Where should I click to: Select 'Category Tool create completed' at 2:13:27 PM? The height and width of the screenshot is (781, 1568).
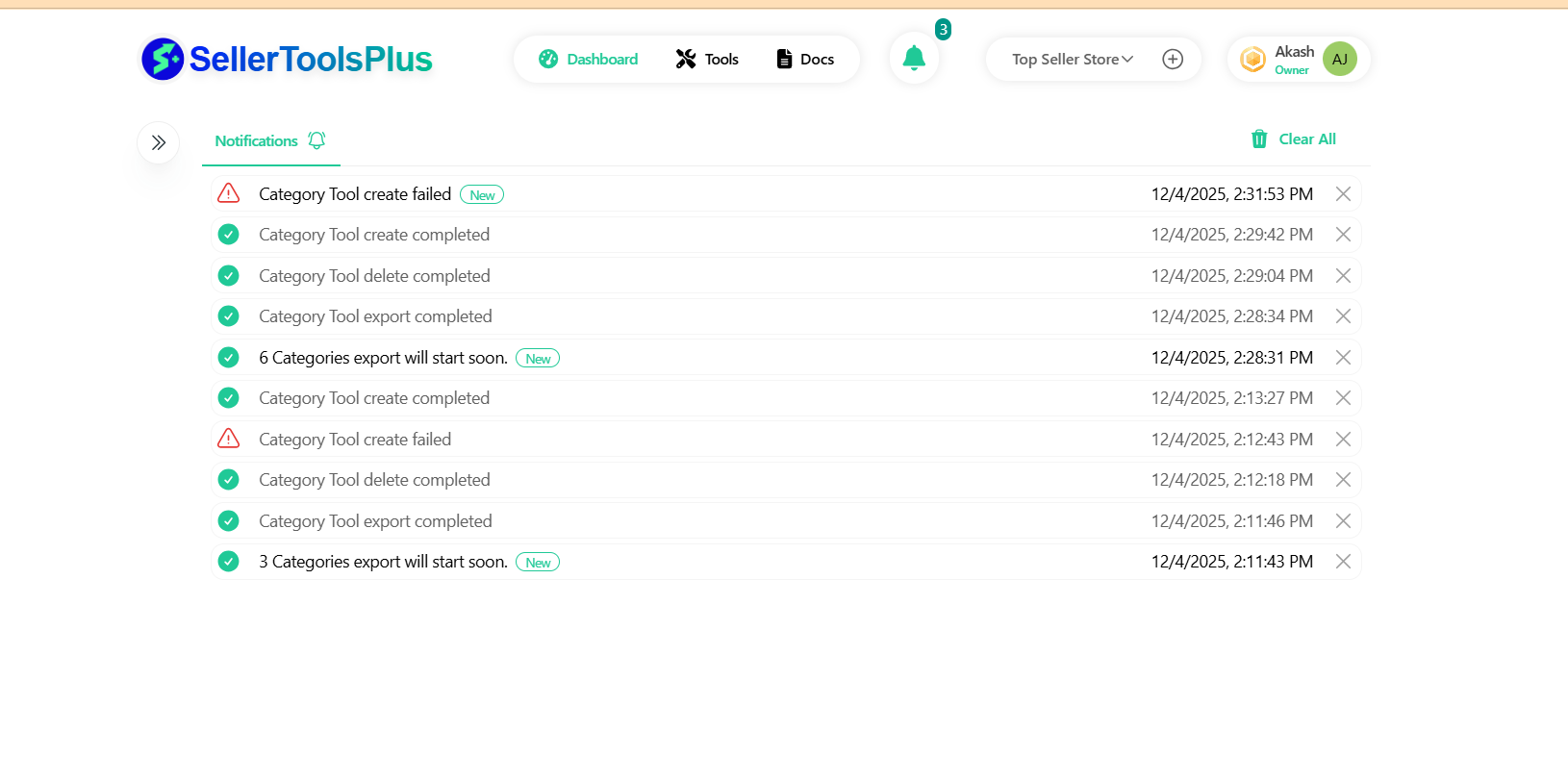(x=374, y=398)
